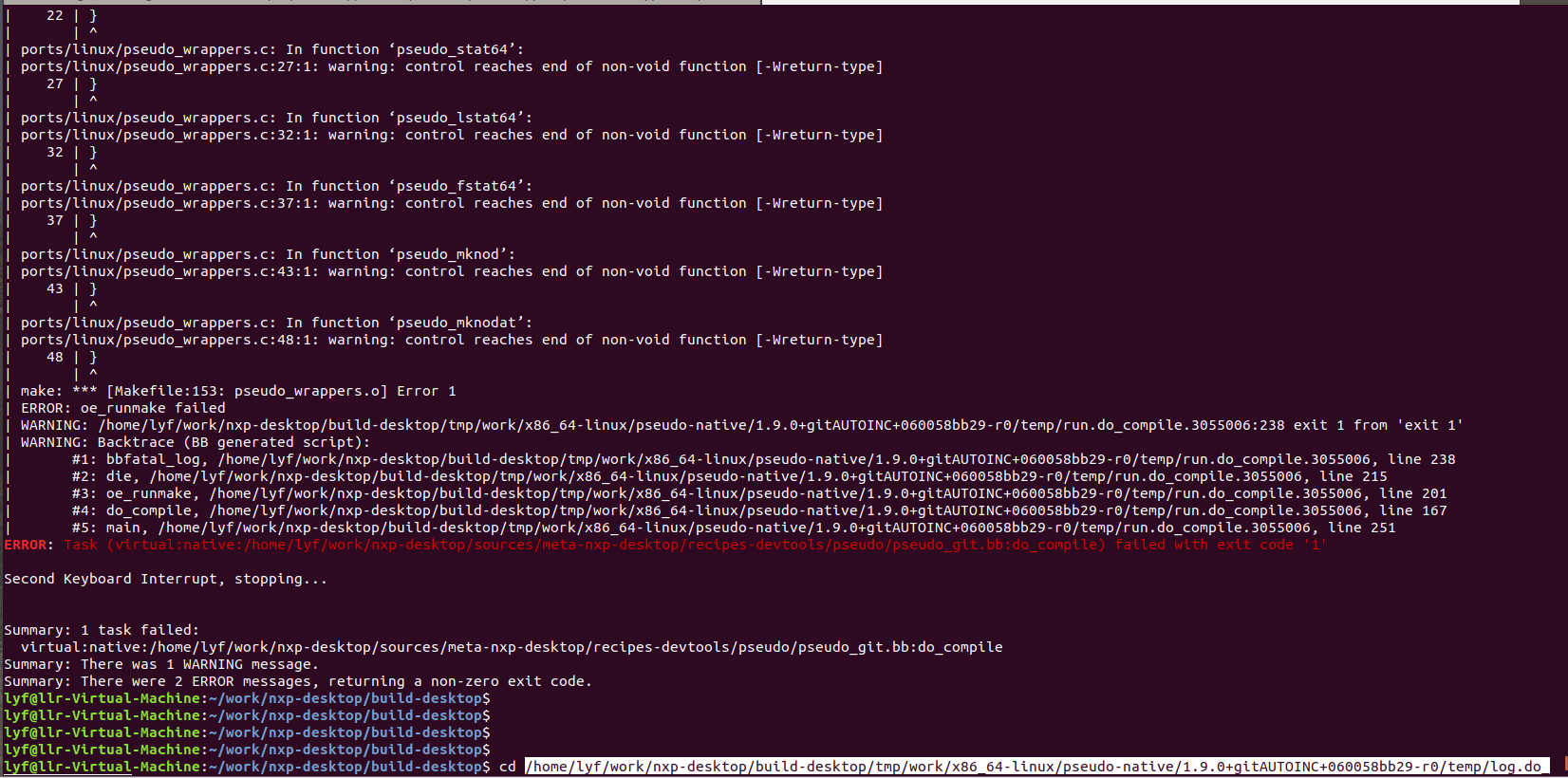Click the warning line at pseudo_wrappers.c:48:1

(452, 340)
